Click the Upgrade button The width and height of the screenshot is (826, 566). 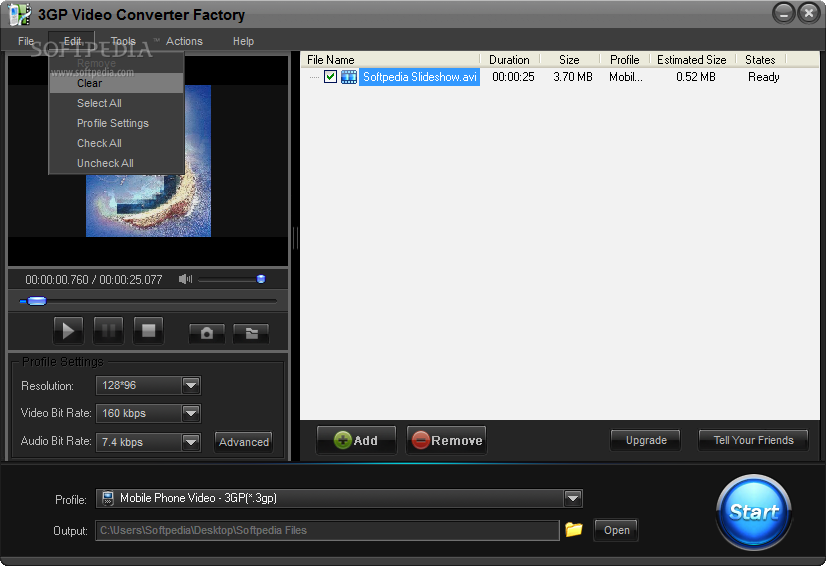(x=646, y=440)
